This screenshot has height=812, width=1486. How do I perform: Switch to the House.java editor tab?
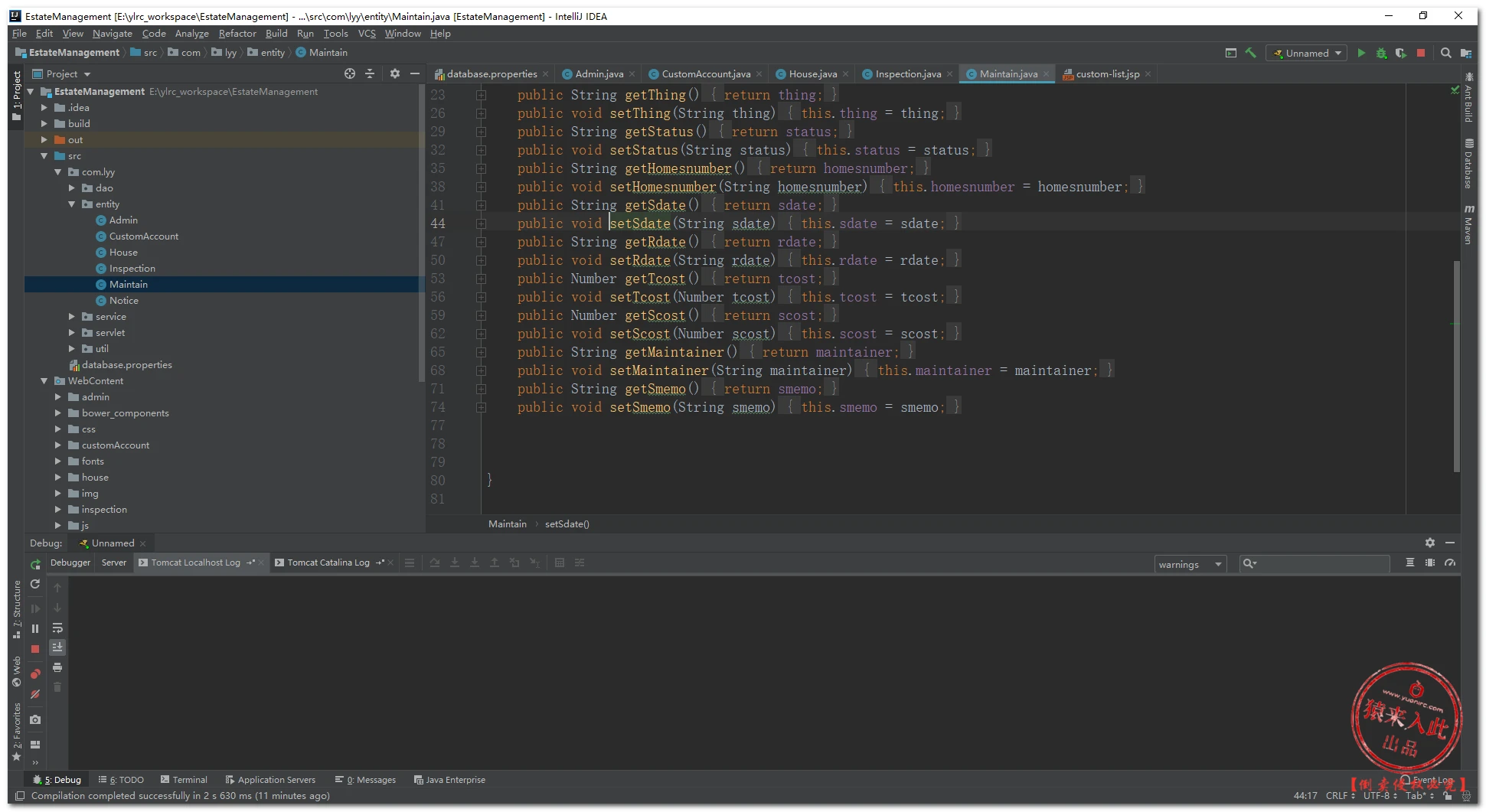[x=812, y=74]
